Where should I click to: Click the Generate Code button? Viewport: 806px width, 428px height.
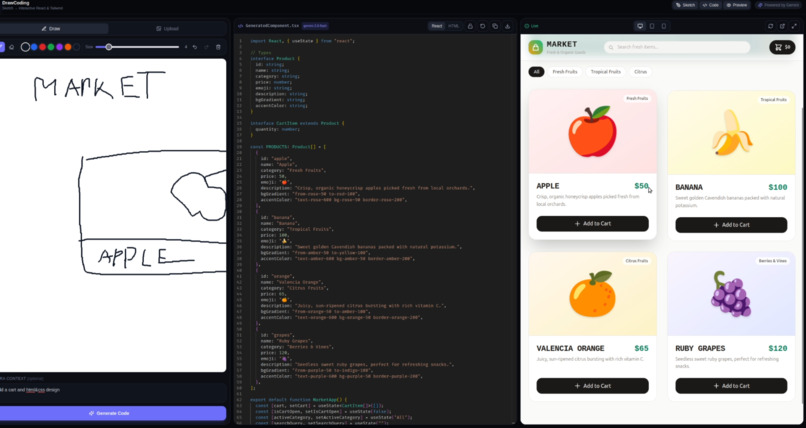pos(113,413)
